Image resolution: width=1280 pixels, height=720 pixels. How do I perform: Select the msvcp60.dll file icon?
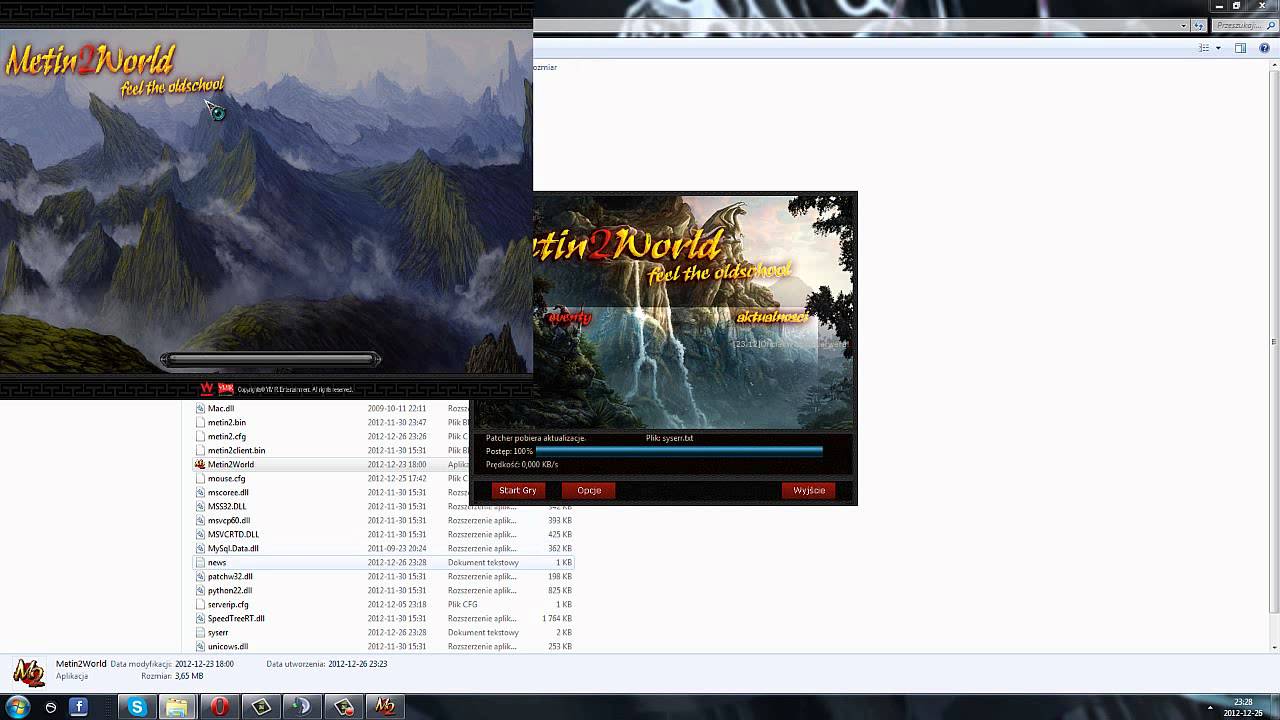click(200, 520)
